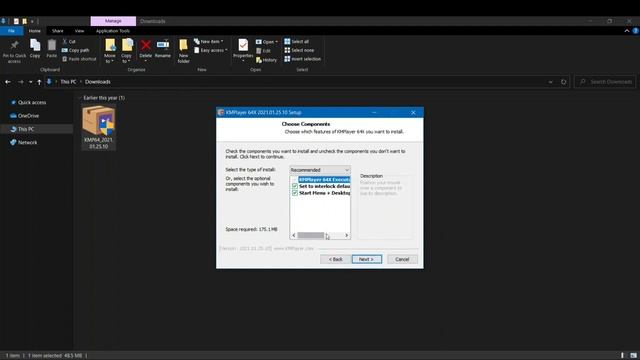
Task: Click the Manage contextual tab
Action: [x=113, y=21]
